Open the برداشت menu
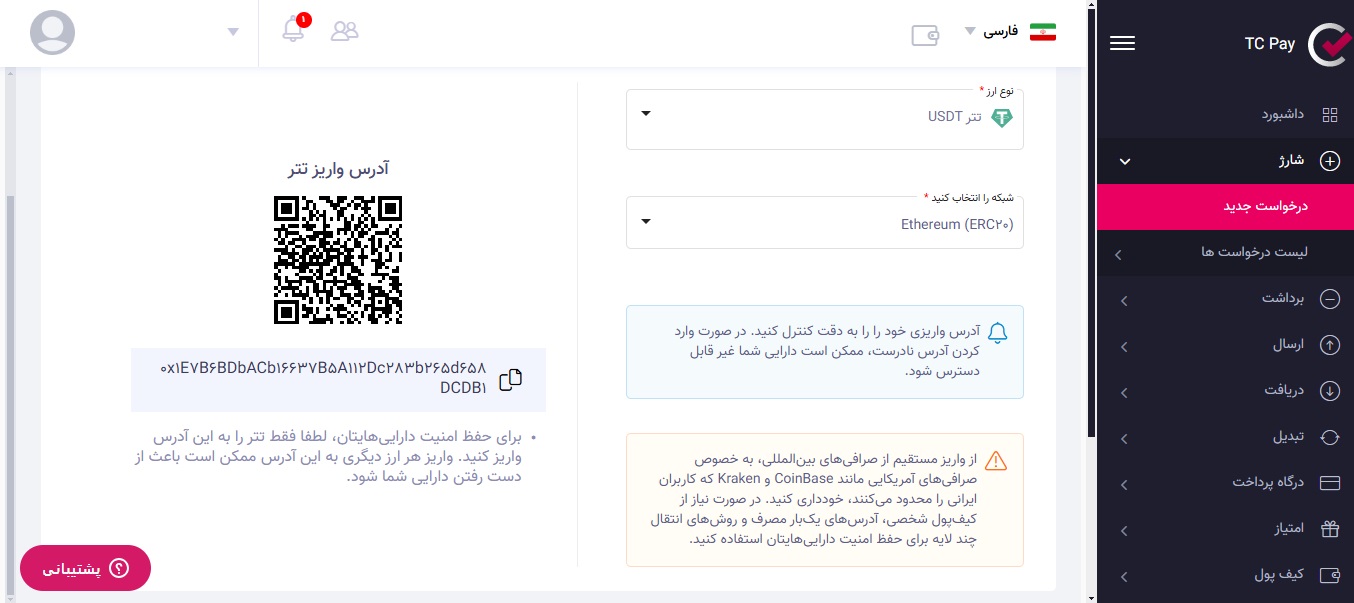Viewport: 1354px width, 603px height. tap(1225, 298)
